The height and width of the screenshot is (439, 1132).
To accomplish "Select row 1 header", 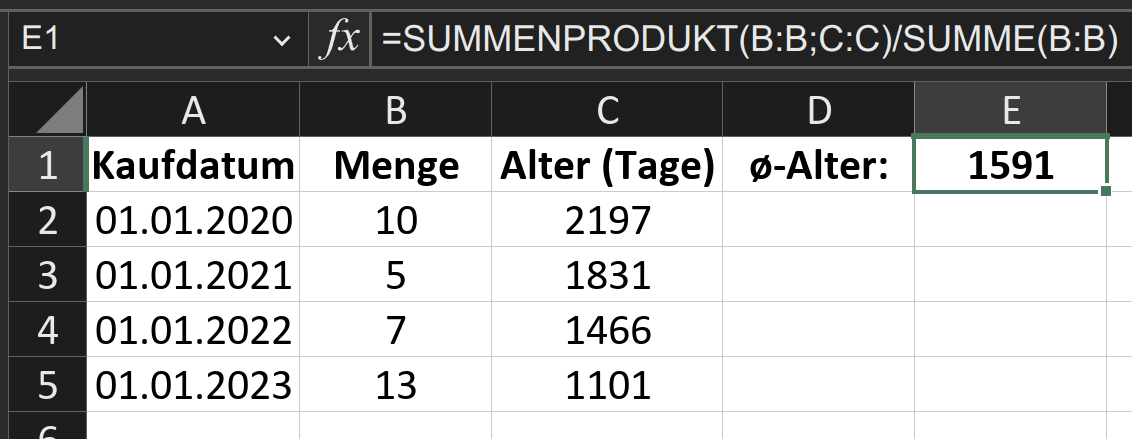I will [x=44, y=166].
